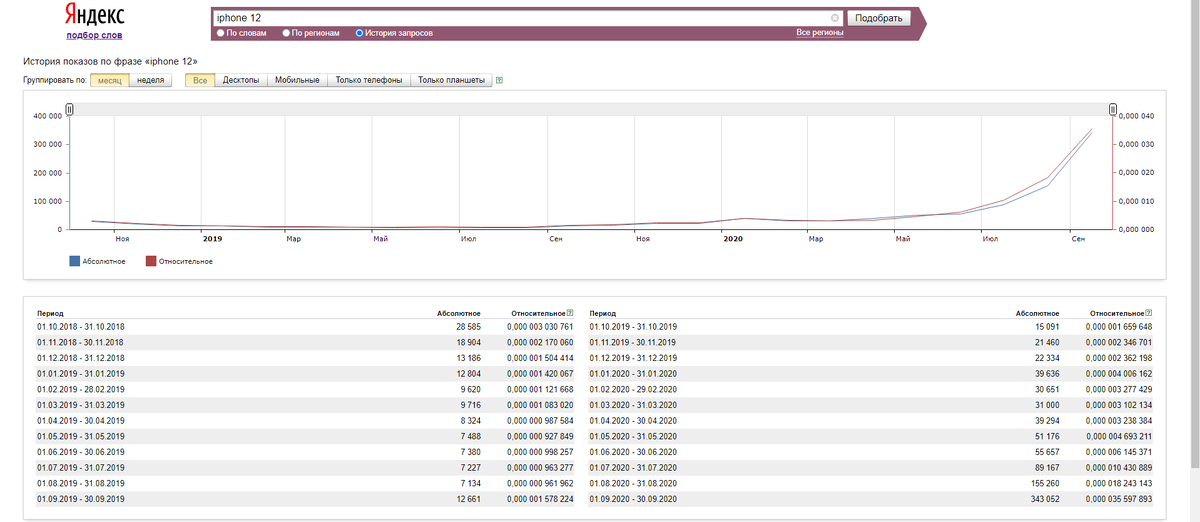
Task: Select the row 01.02.2019 - 28.02.2019
Action: (x=305, y=389)
